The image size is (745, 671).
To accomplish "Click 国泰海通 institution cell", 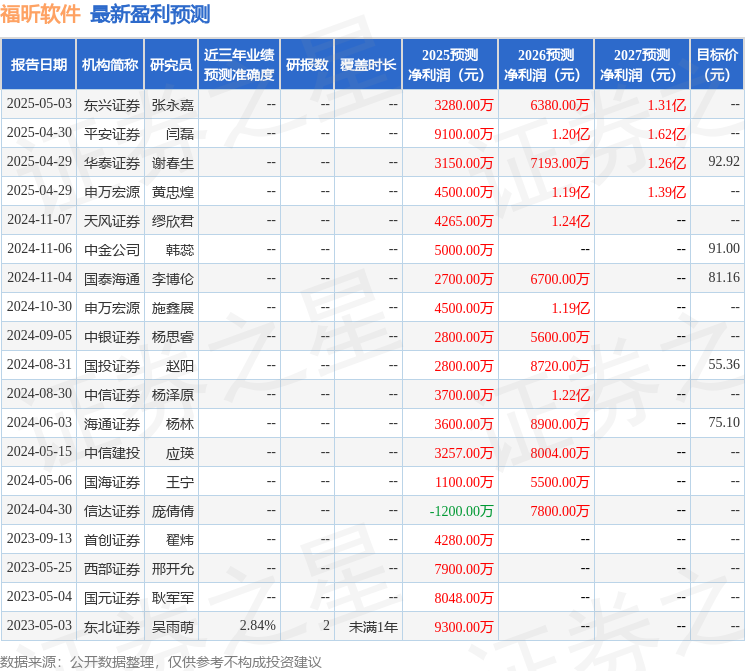I will pyautogui.click(x=112, y=279).
